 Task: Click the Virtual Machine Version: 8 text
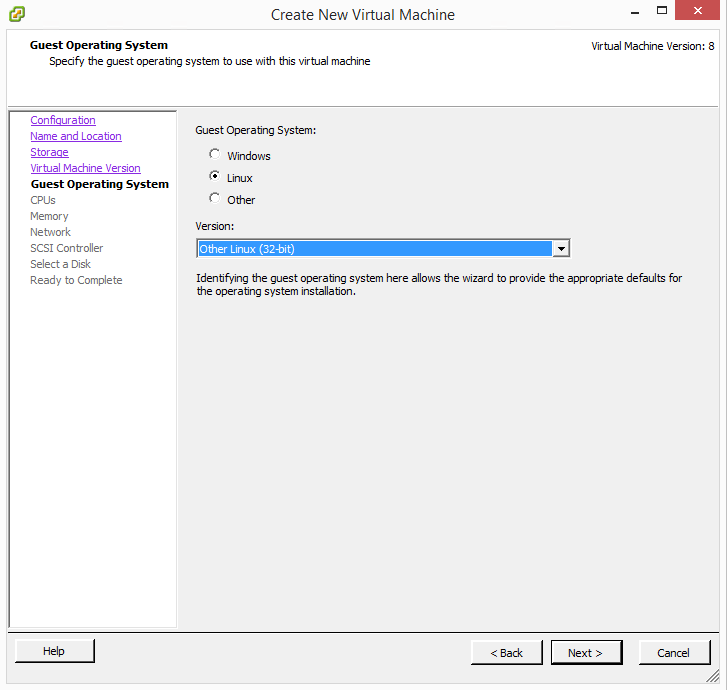click(653, 46)
